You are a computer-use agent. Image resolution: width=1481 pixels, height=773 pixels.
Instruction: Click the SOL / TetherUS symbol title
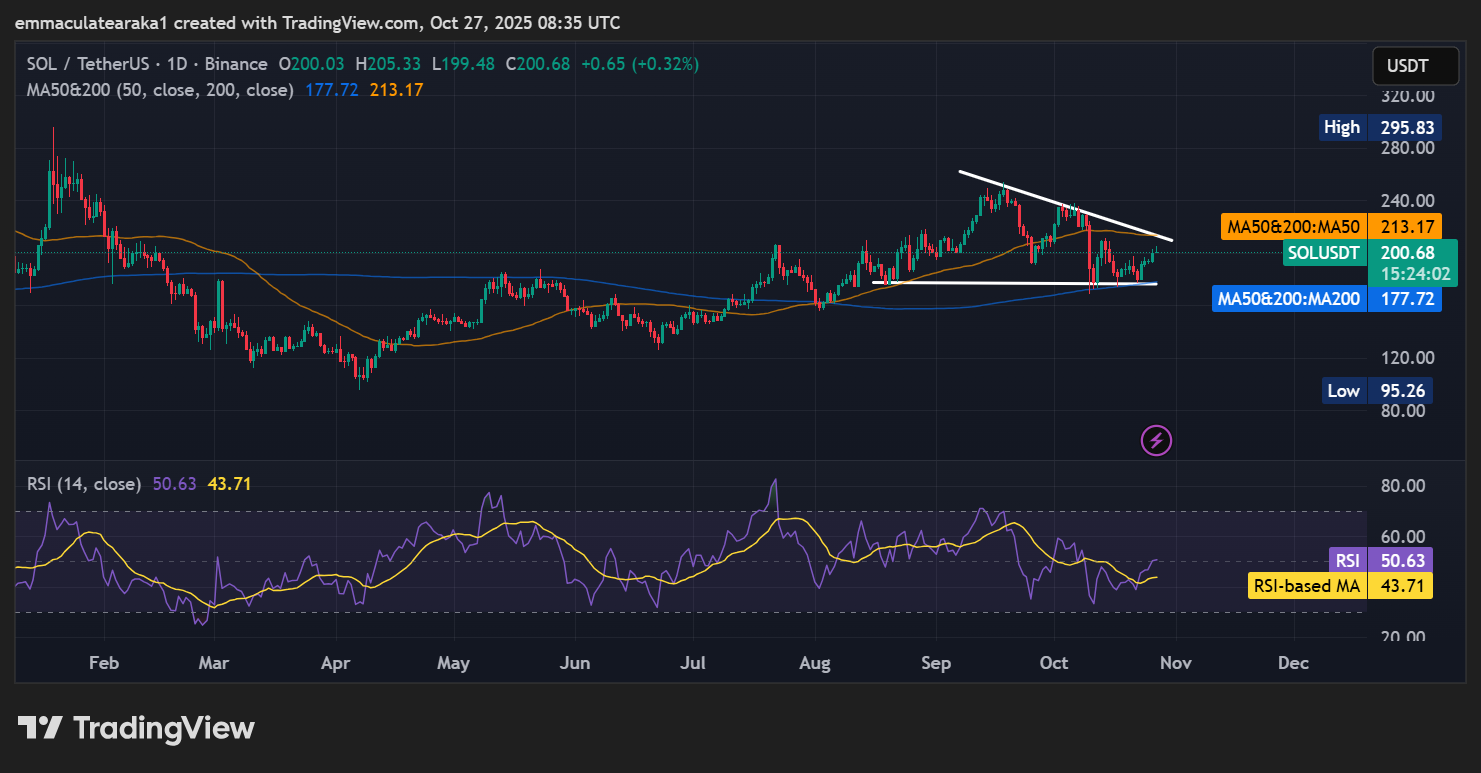pyautogui.click(x=92, y=64)
